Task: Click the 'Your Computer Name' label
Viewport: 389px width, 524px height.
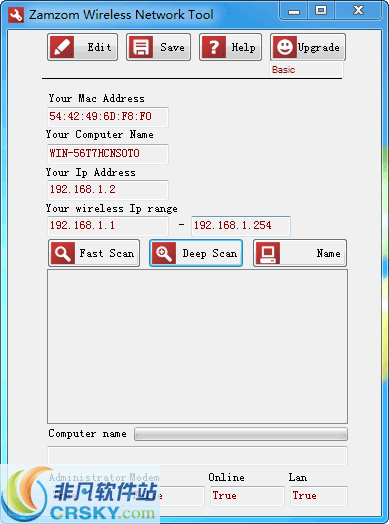Action: point(100,134)
